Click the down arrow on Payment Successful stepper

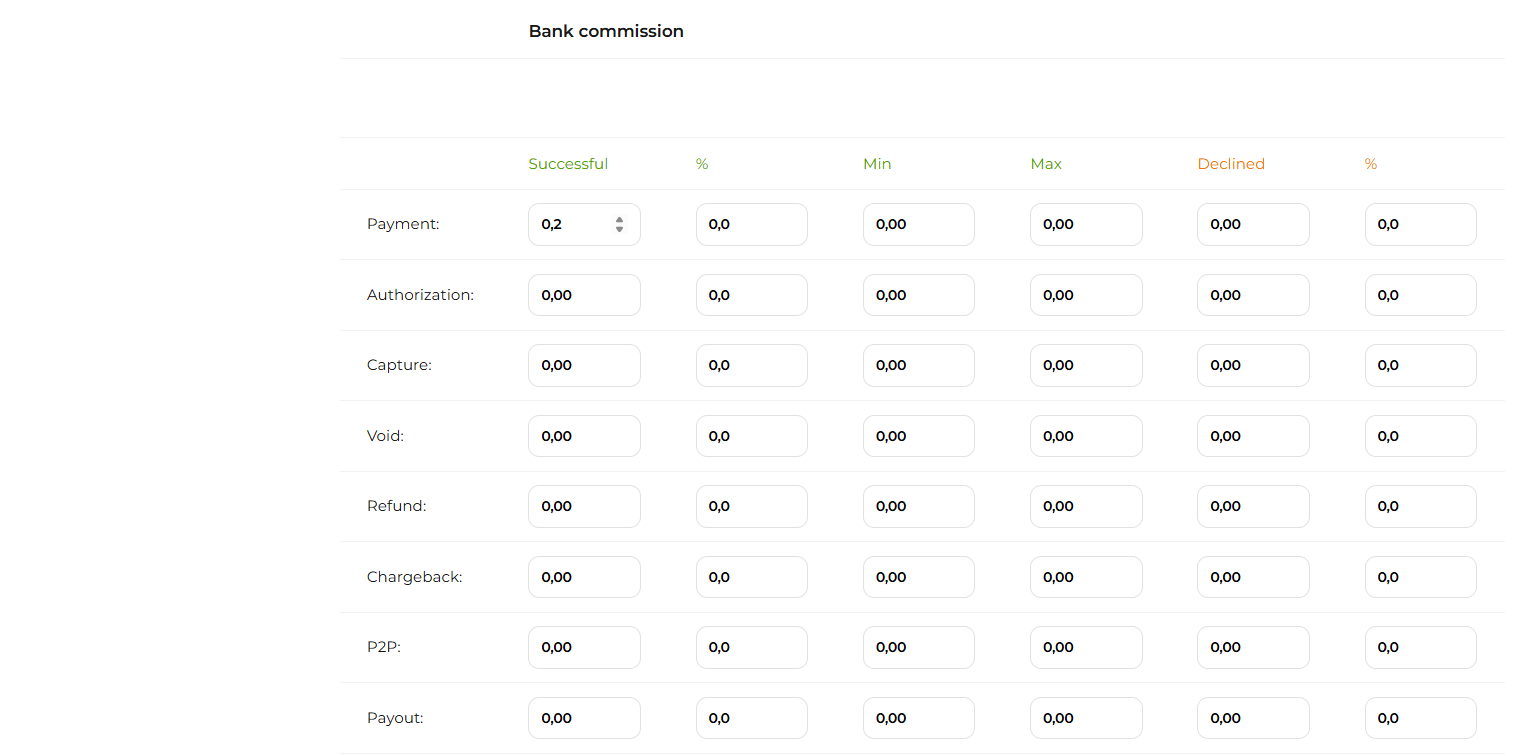[x=619, y=230]
